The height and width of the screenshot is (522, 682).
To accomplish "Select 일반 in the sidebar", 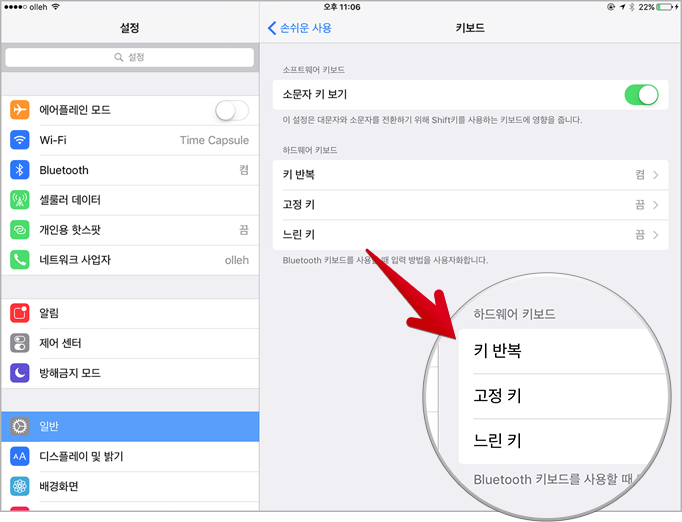I will point(130,427).
